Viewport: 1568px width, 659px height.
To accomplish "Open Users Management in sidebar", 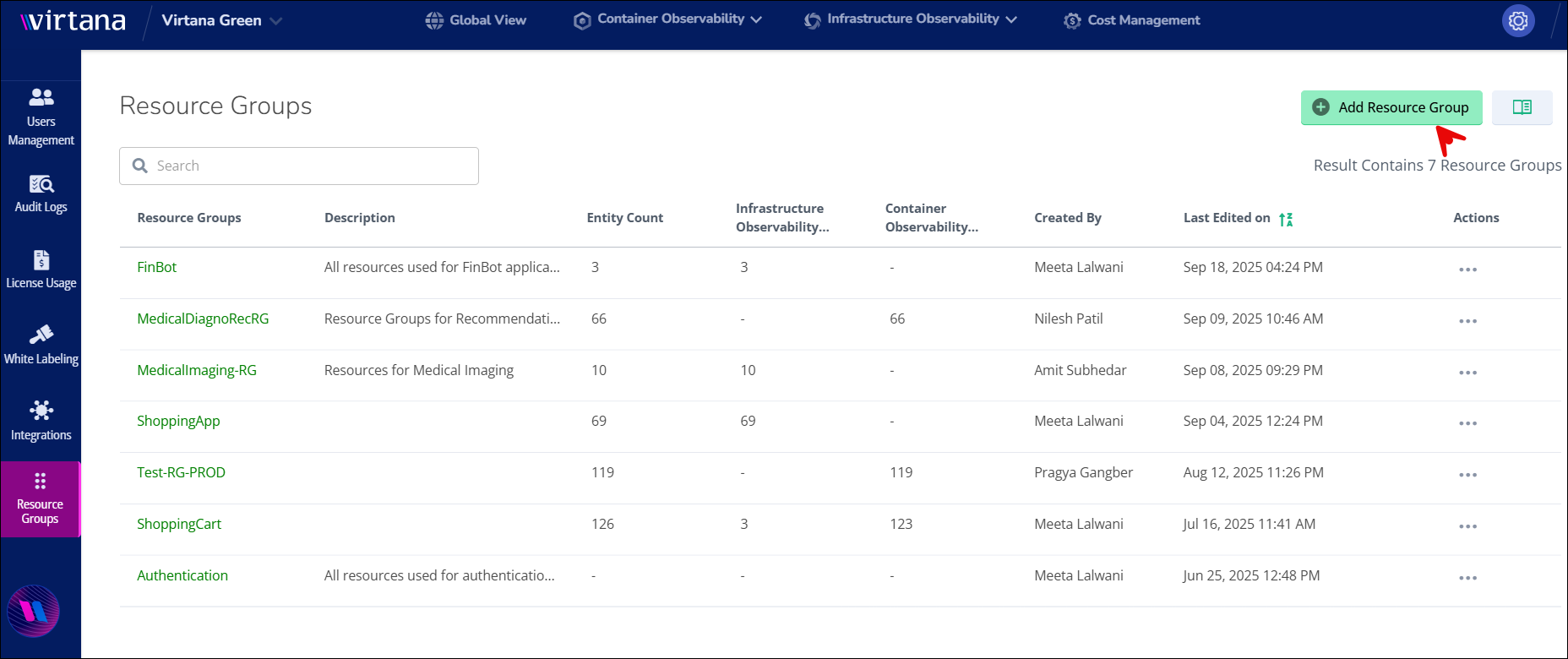I will (x=41, y=117).
